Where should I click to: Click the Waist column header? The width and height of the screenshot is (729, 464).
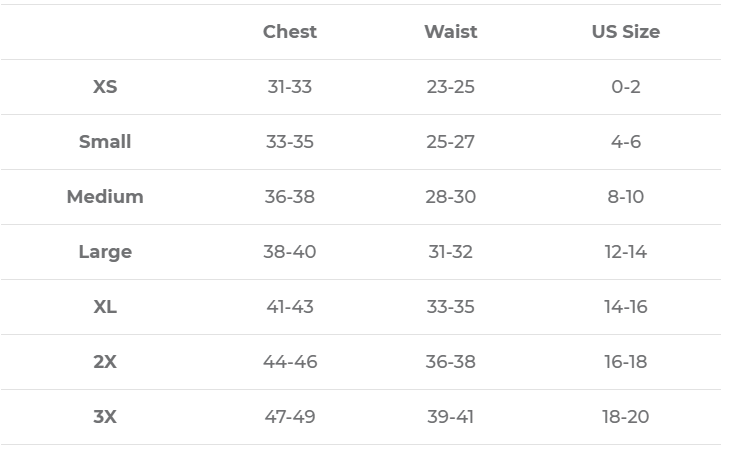click(x=450, y=32)
